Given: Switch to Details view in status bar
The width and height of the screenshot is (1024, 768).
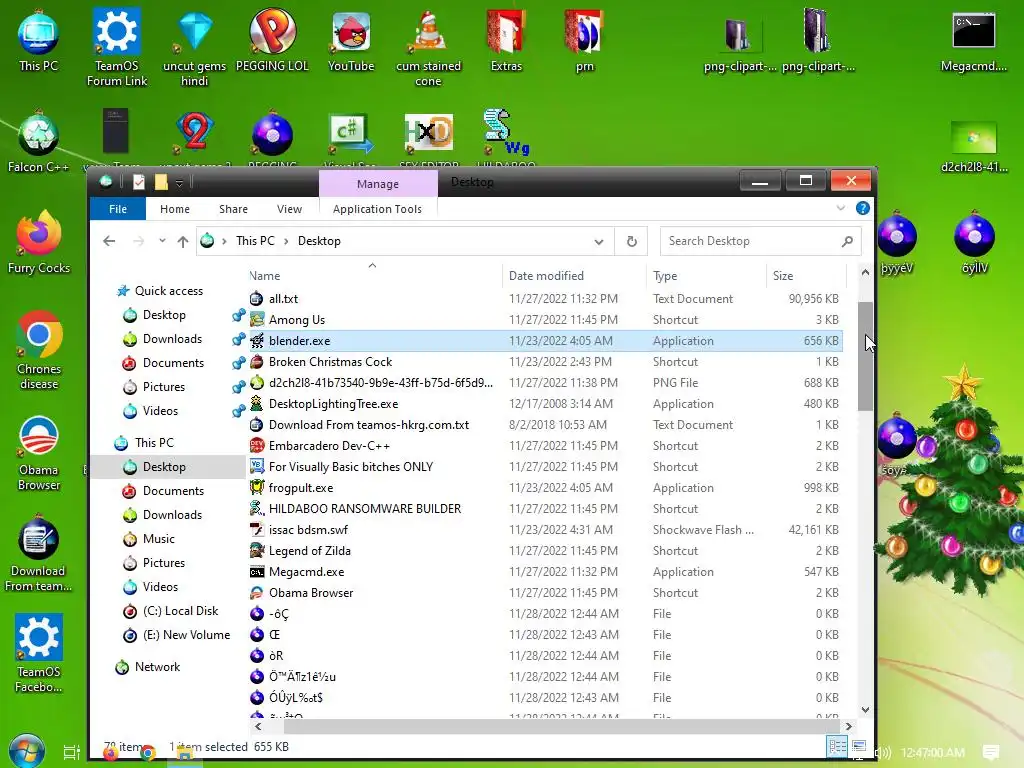Looking at the screenshot, I should [837, 746].
